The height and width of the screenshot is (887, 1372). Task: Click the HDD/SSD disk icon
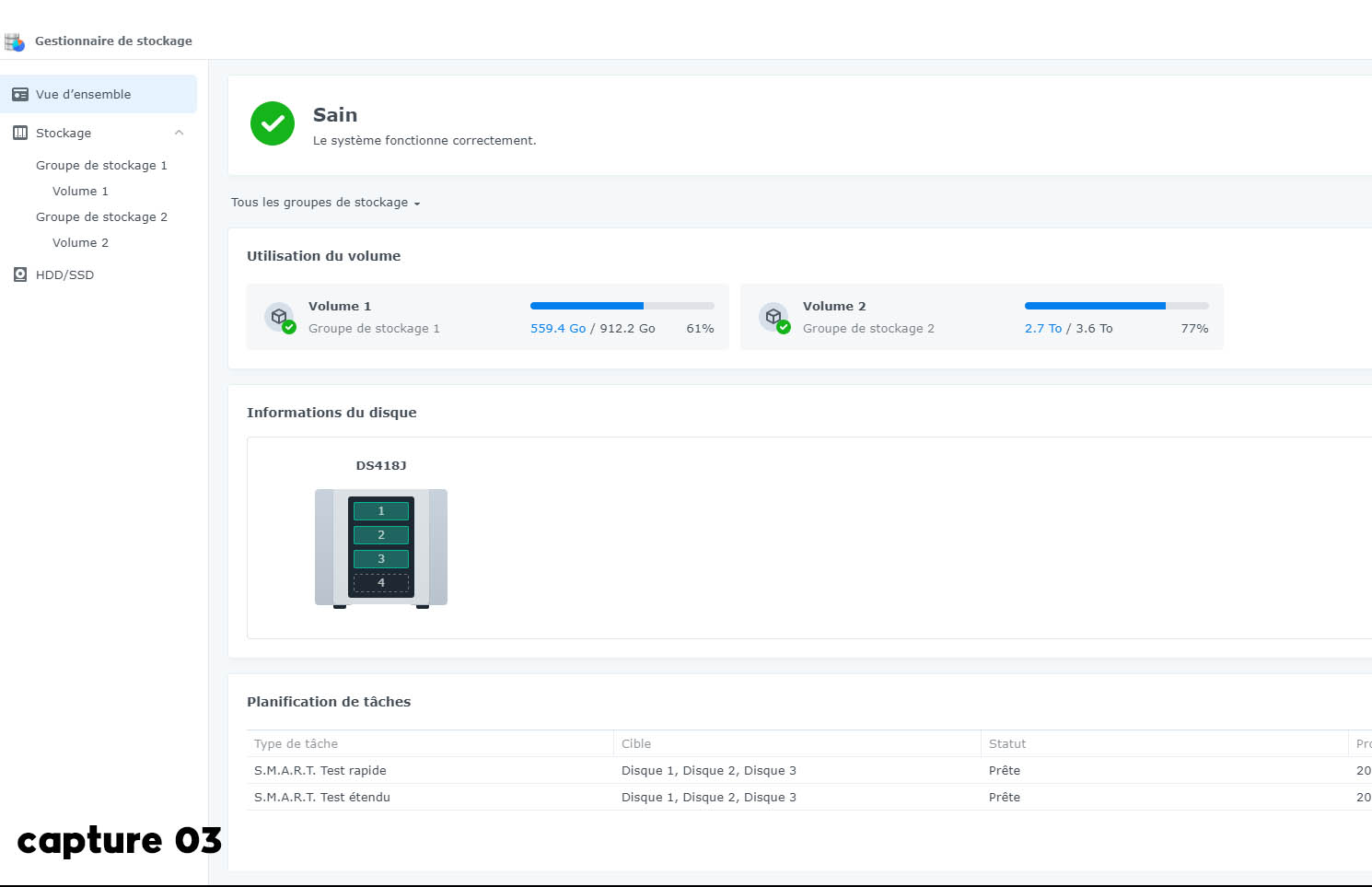pyautogui.click(x=19, y=274)
